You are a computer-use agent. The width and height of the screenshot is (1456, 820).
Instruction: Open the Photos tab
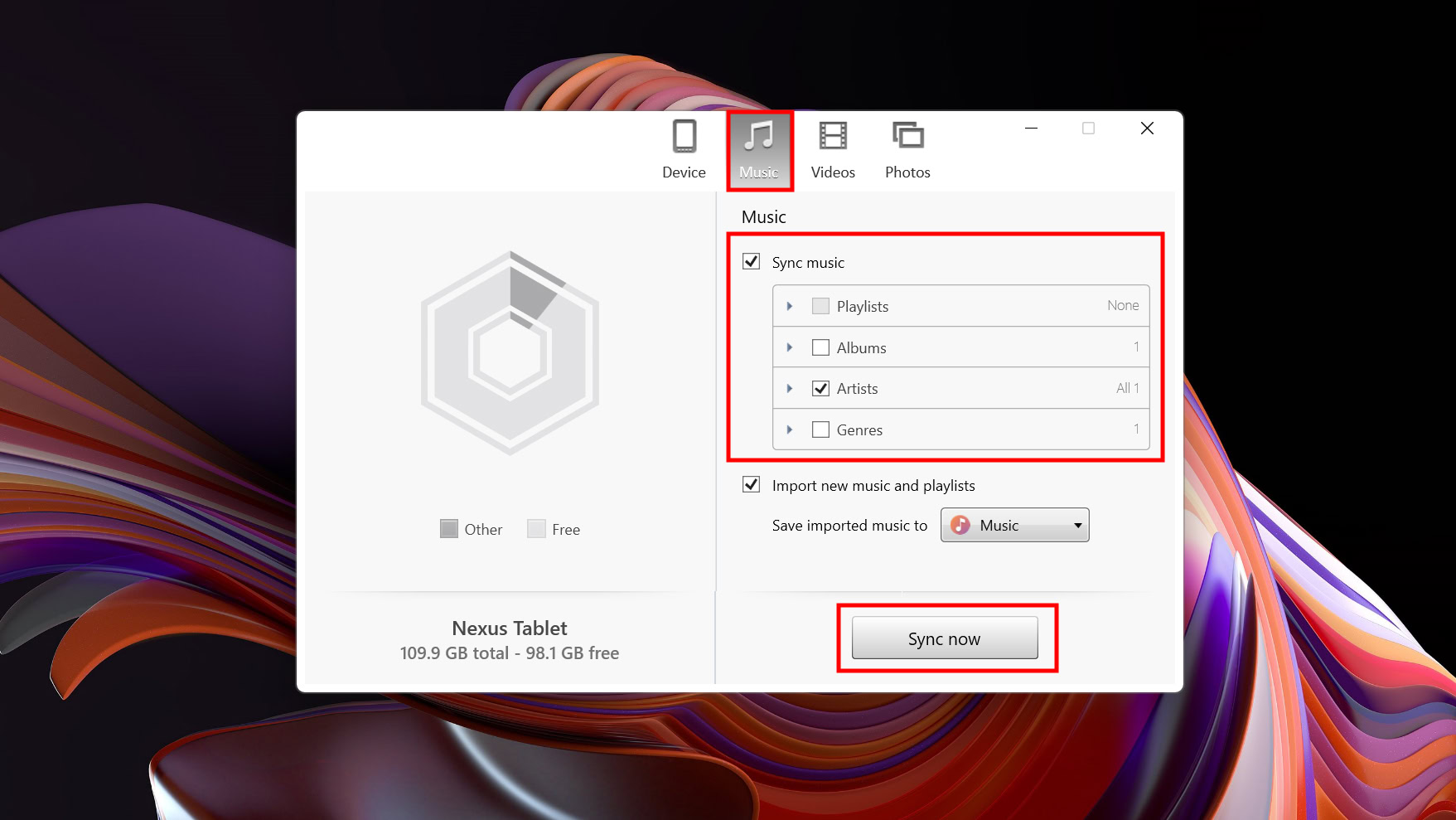point(907,150)
